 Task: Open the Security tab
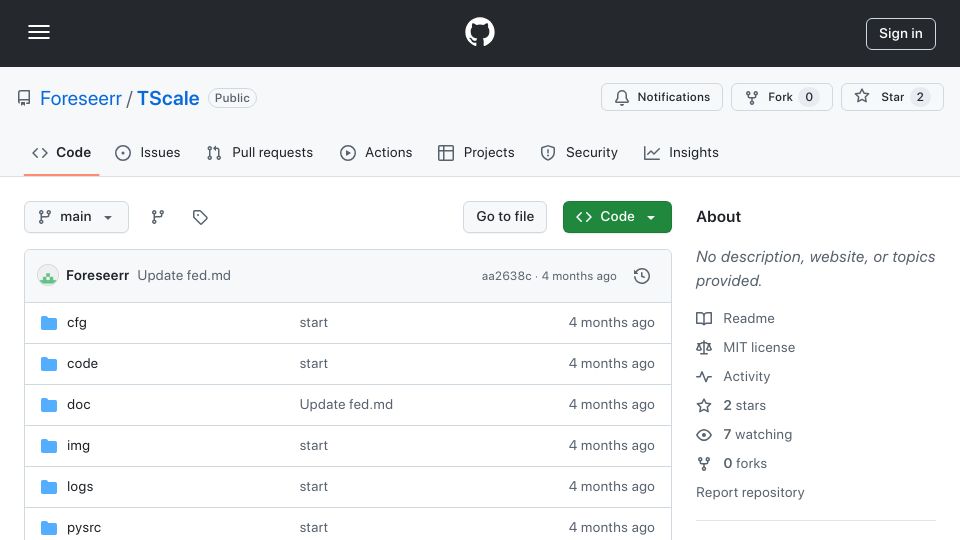click(579, 152)
